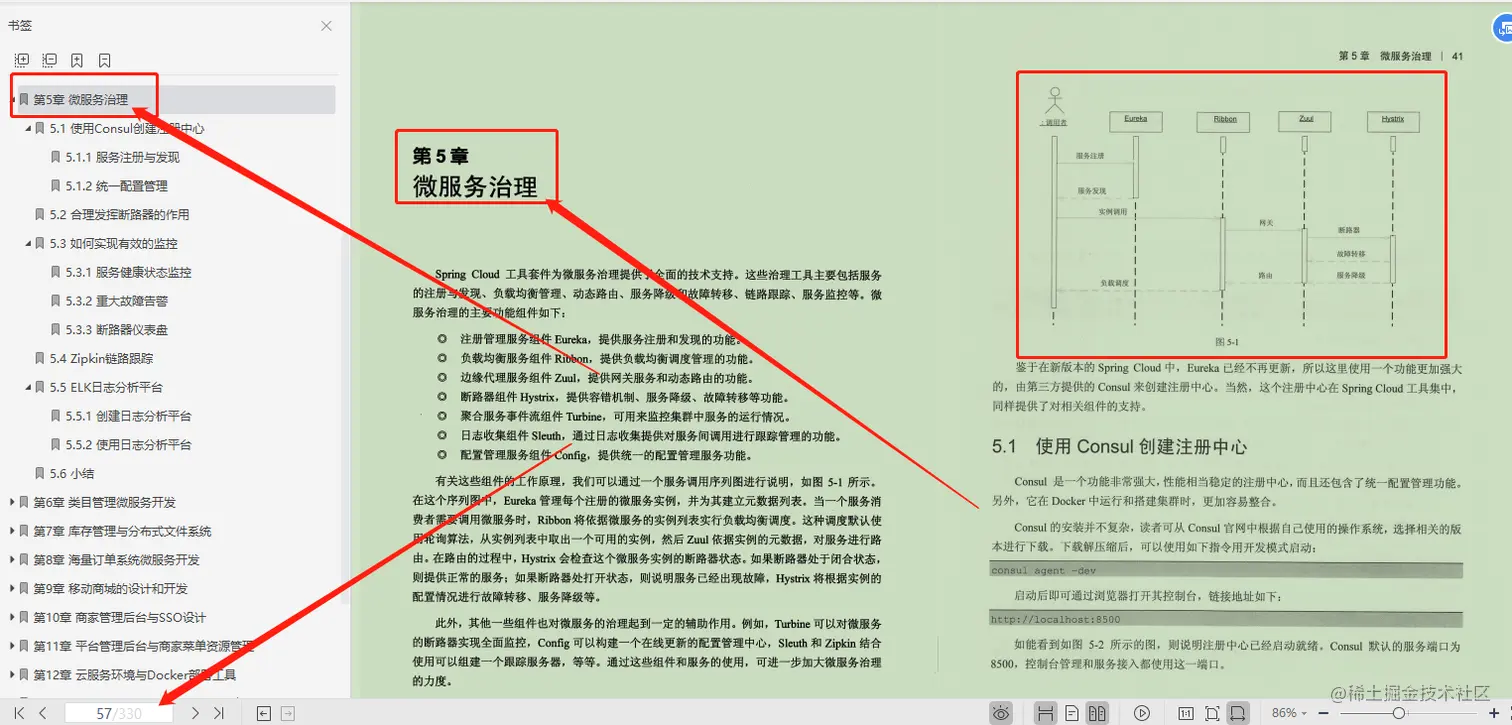Select the fit-to-page view icon

pyautogui.click(x=1213, y=712)
